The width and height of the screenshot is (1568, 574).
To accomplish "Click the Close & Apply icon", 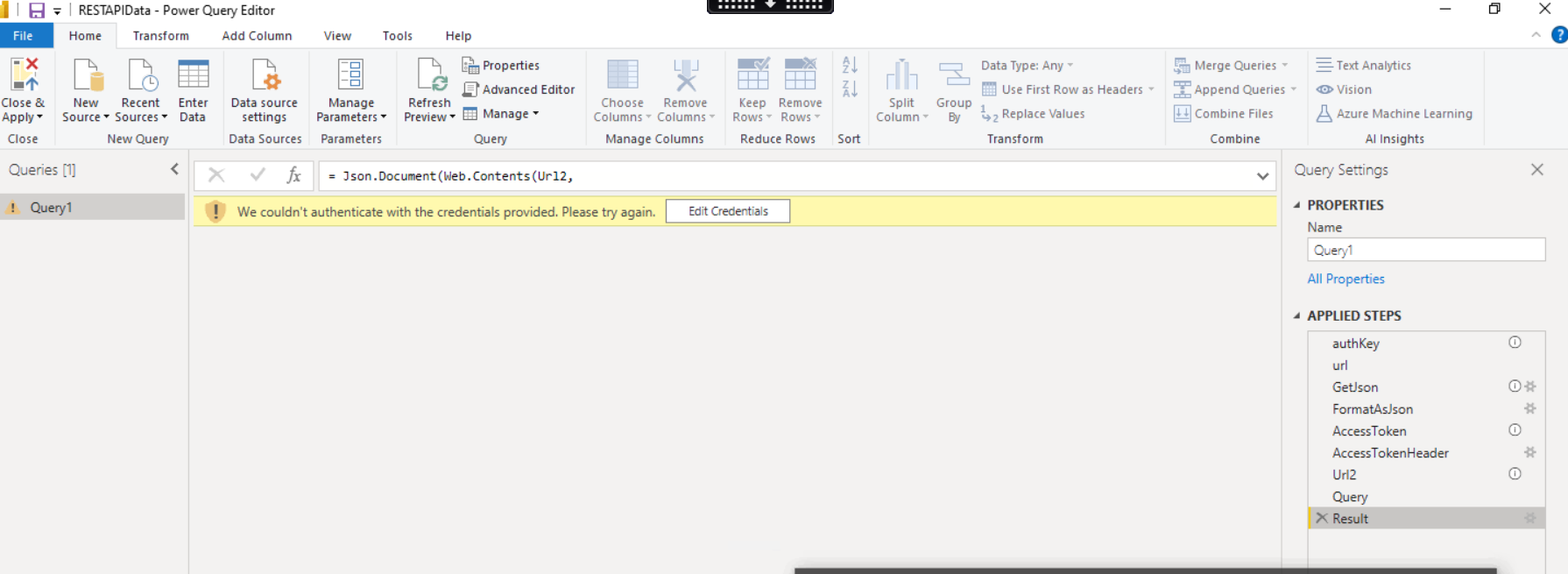I will point(24,75).
